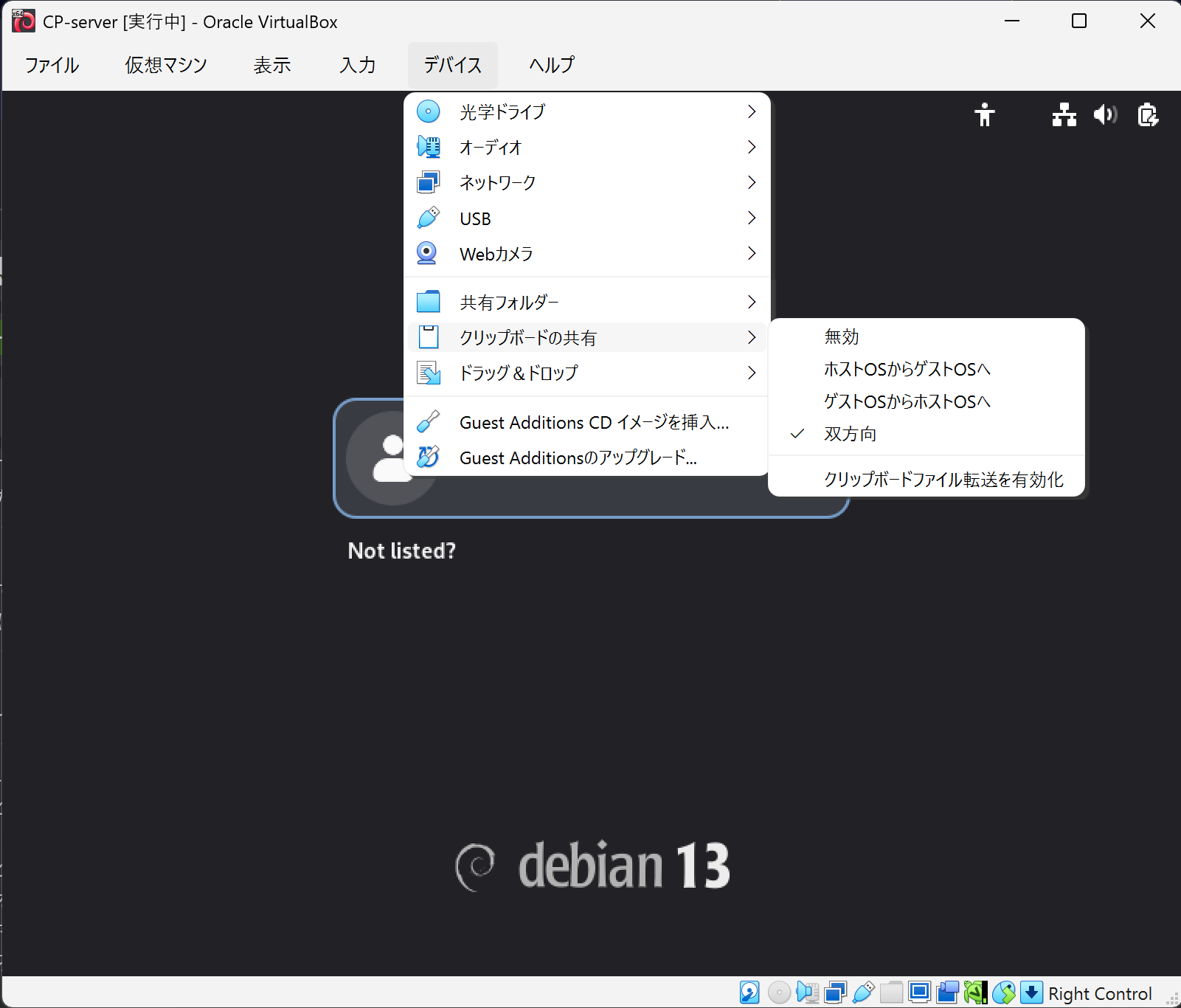Select the checked 双方向 clipboard mode
This screenshot has height=1008, width=1181.
(927, 434)
